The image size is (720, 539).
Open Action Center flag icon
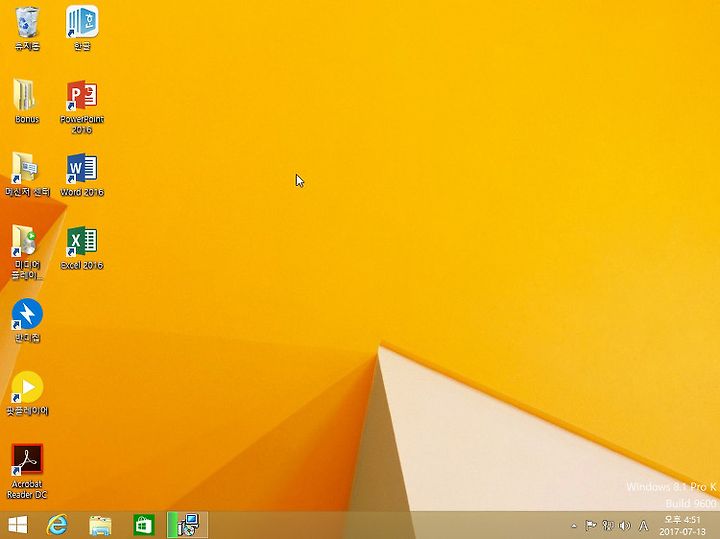pyautogui.click(x=591, y=525)
